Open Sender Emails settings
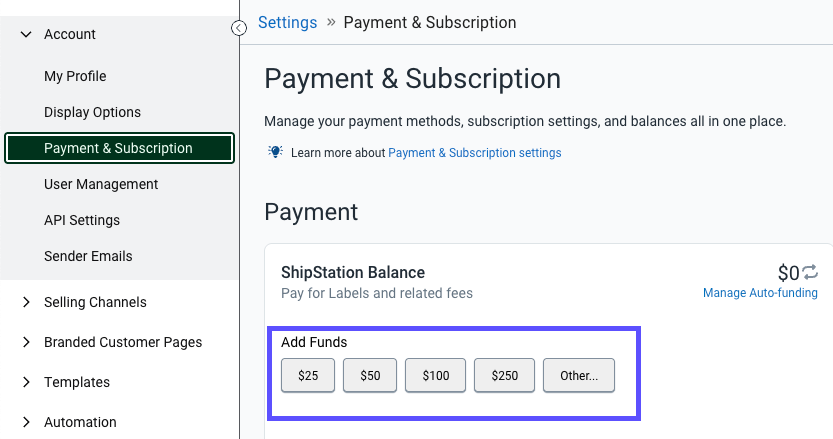833x439 pixels. tap(88, 256)
